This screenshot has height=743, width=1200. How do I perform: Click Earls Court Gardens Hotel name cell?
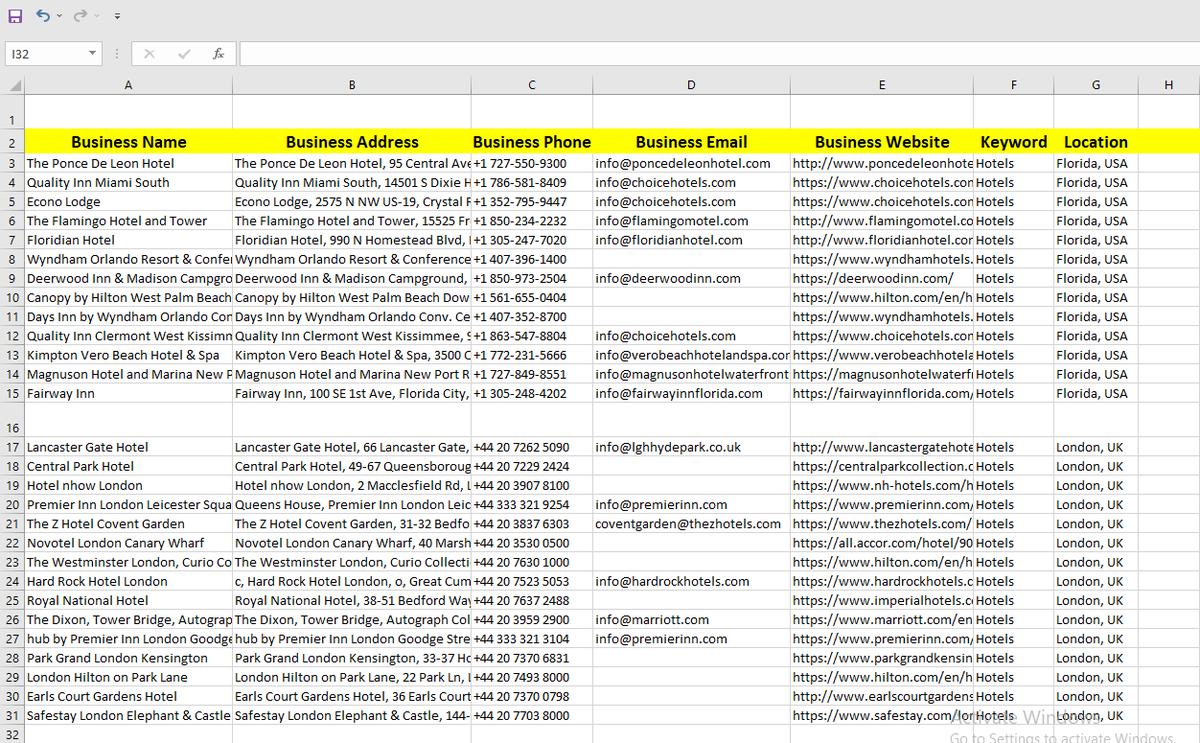tap(128, 696)
